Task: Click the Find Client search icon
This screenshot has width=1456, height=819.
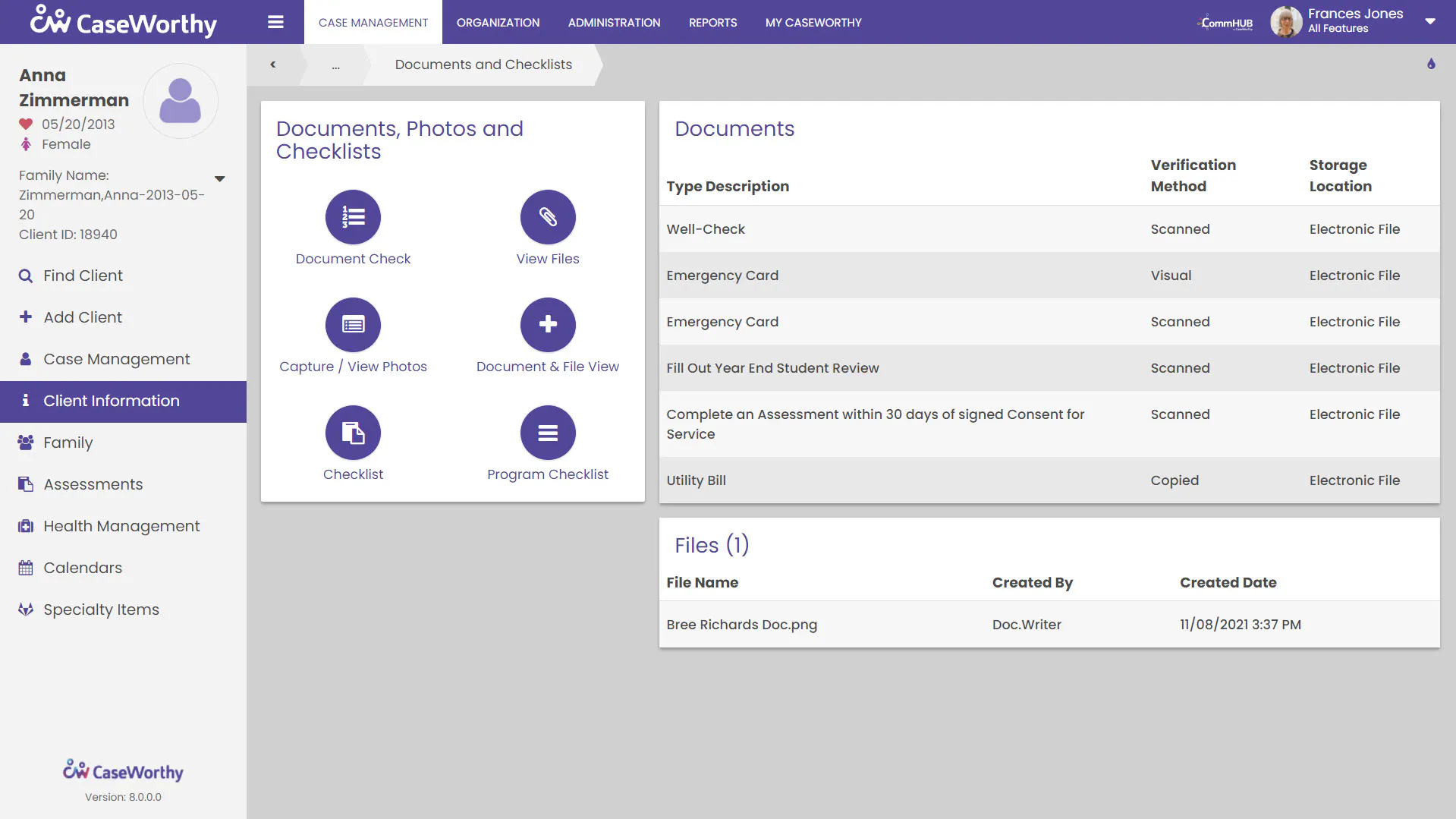Action: 26,276
